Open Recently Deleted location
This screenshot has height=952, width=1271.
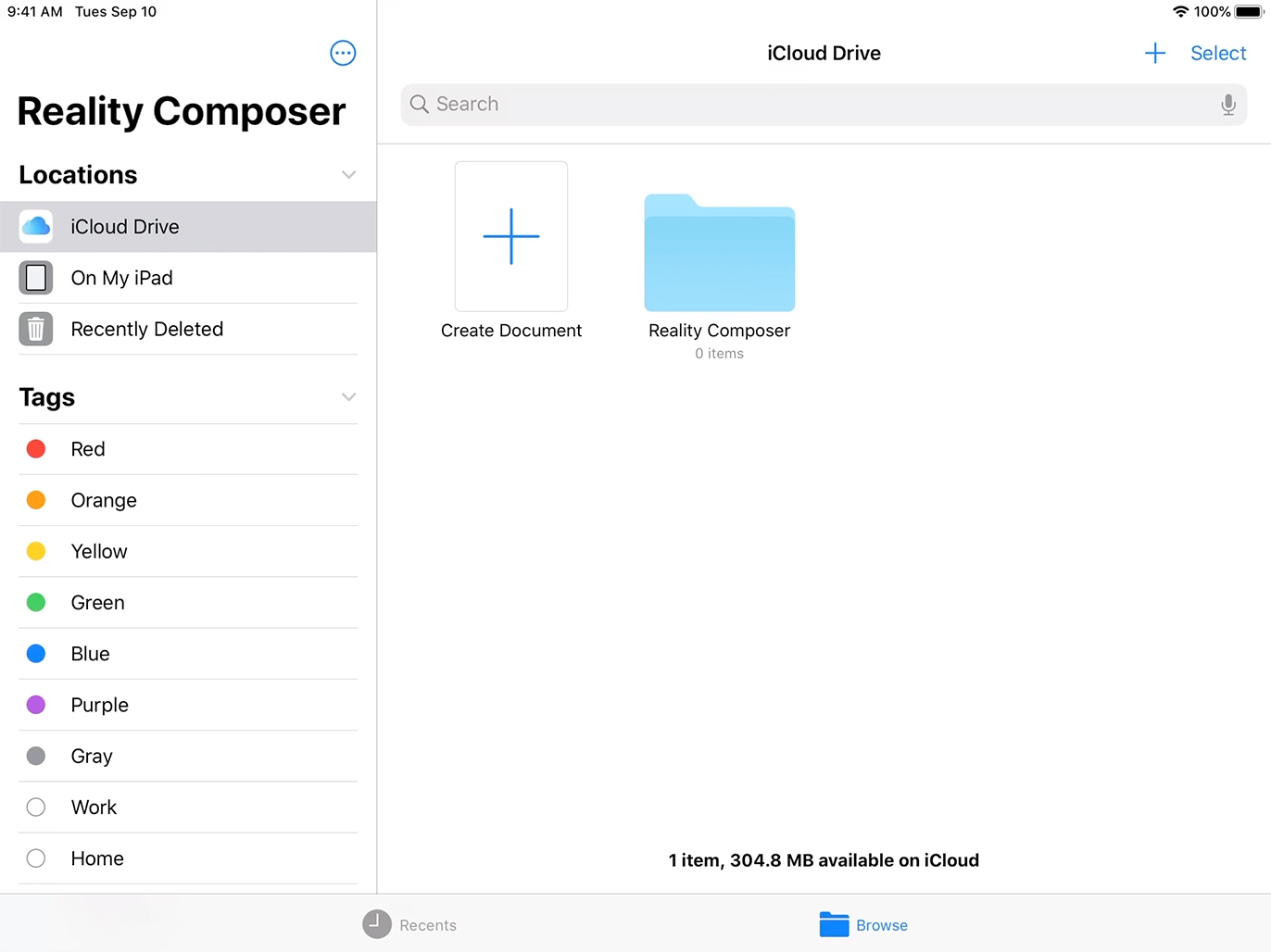point(188,329)
